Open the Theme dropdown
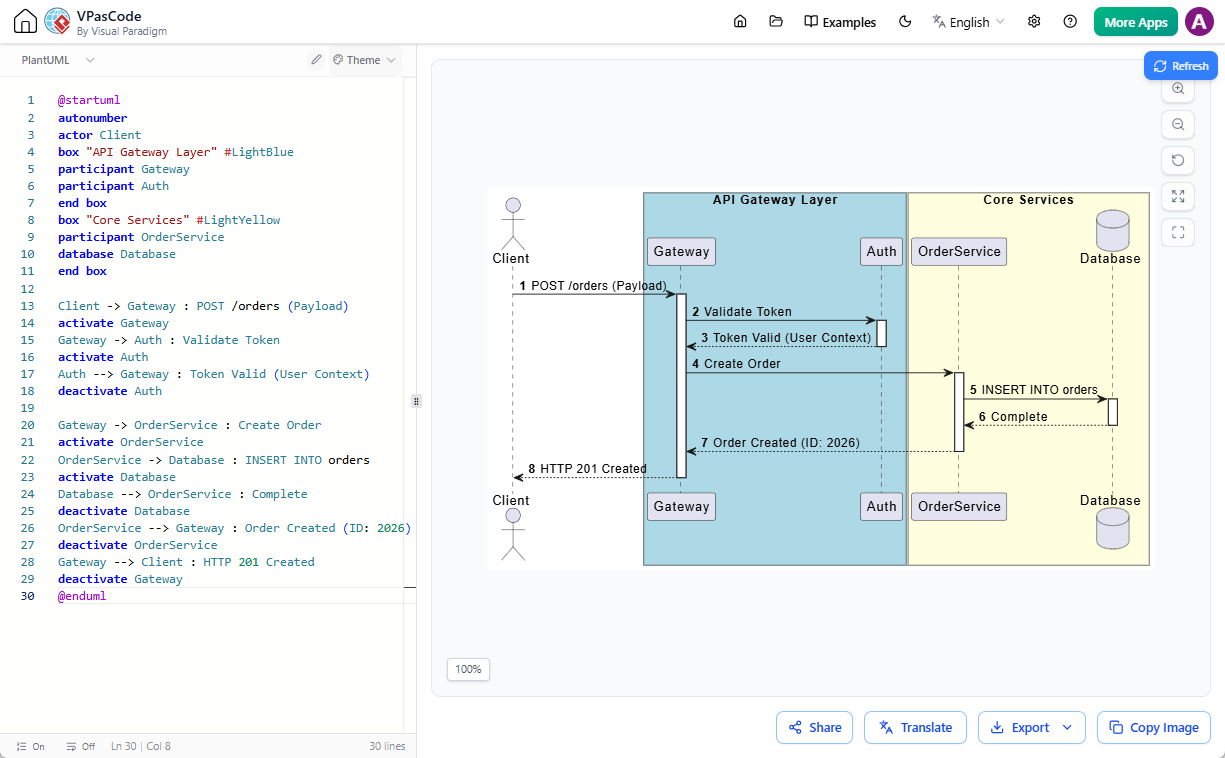1225x758 pixels. pos(364,60)
